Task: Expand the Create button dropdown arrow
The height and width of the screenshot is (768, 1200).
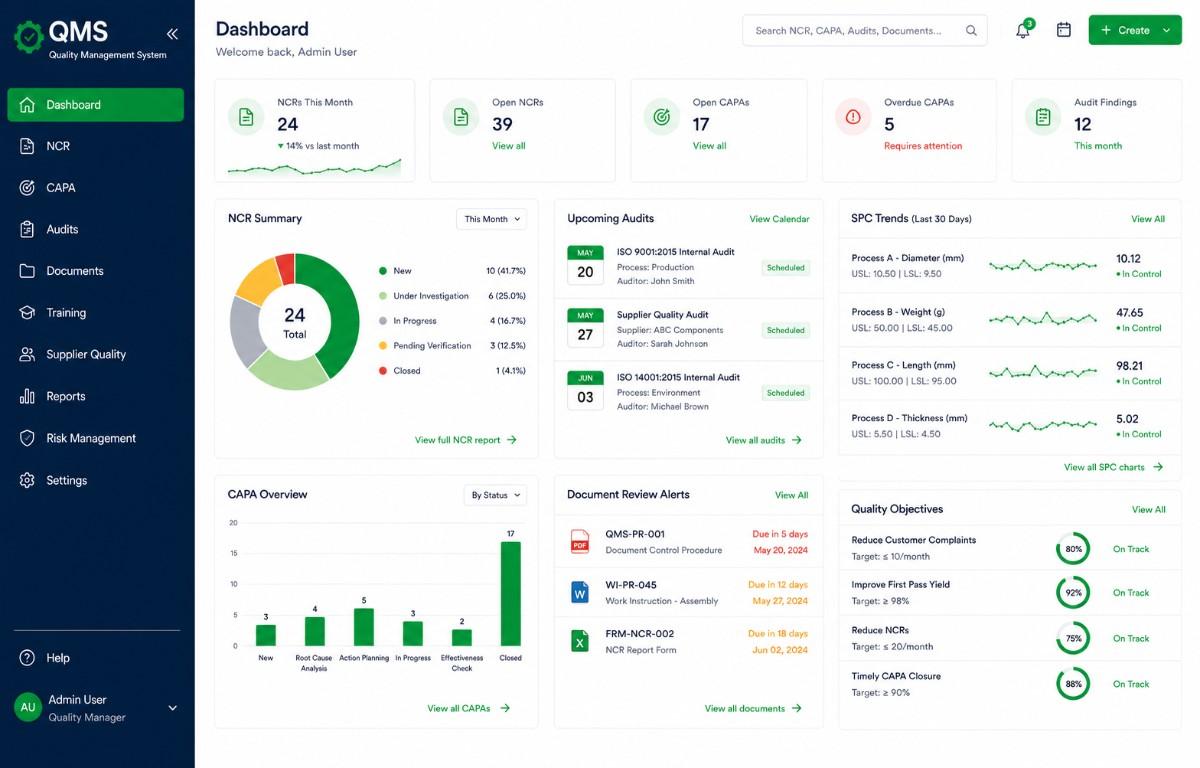Action: 1166,31
